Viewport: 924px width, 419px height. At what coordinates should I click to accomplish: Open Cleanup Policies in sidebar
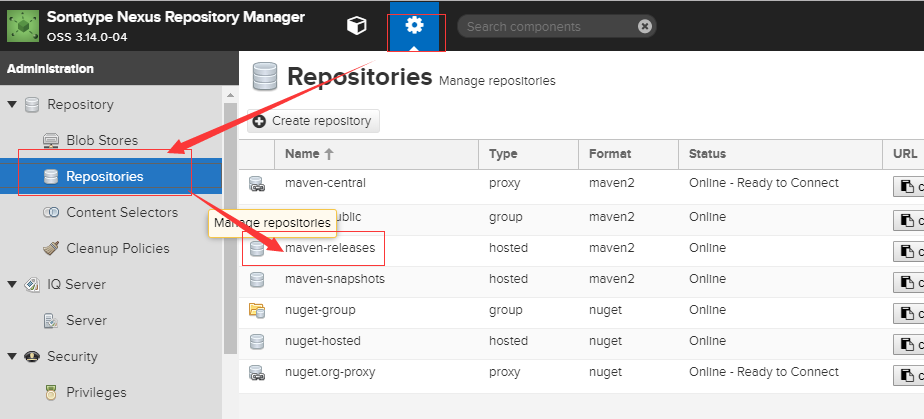point(118,248)
